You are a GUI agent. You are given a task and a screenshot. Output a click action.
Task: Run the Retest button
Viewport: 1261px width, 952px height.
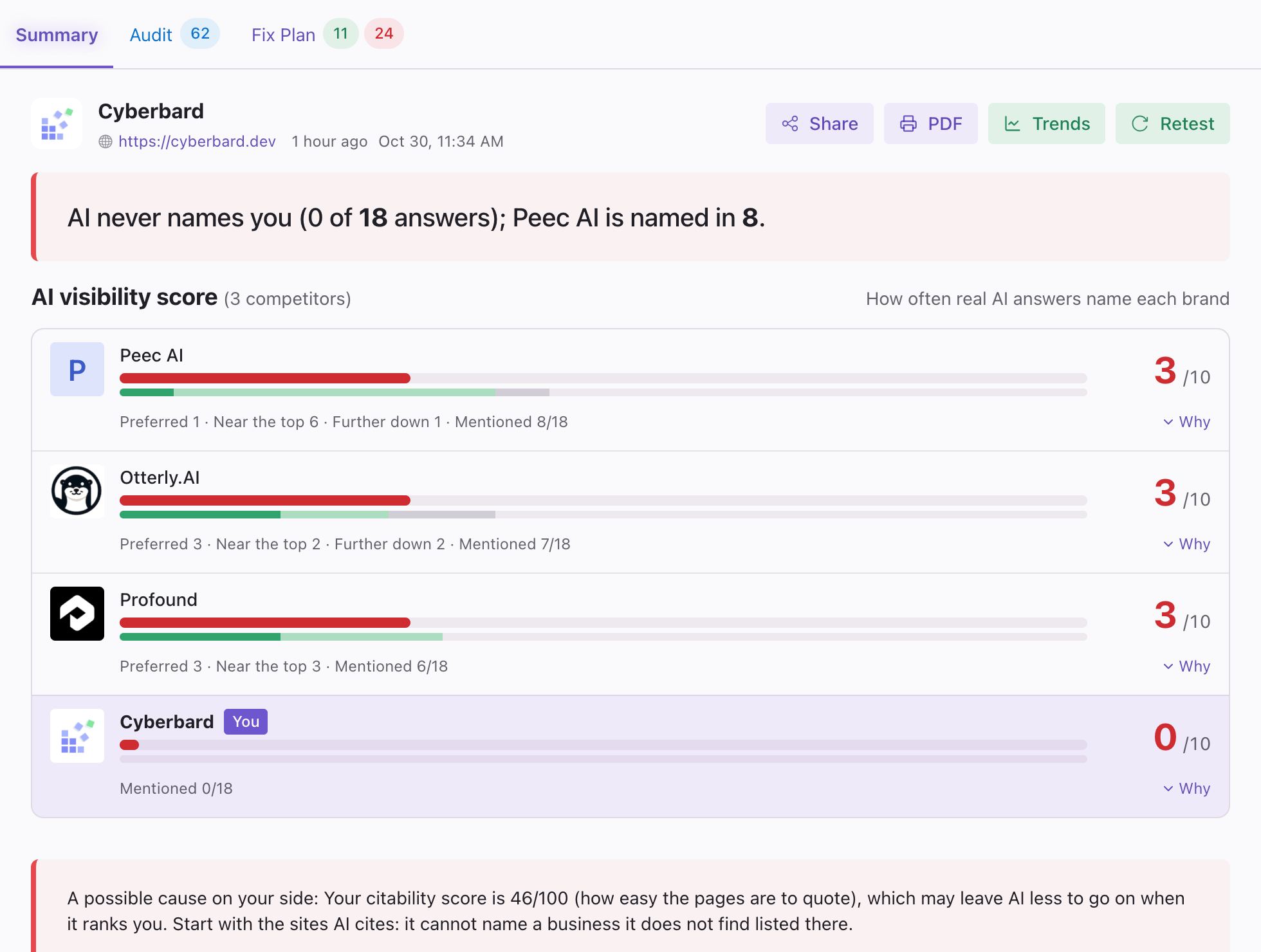tap(1172, 124)
